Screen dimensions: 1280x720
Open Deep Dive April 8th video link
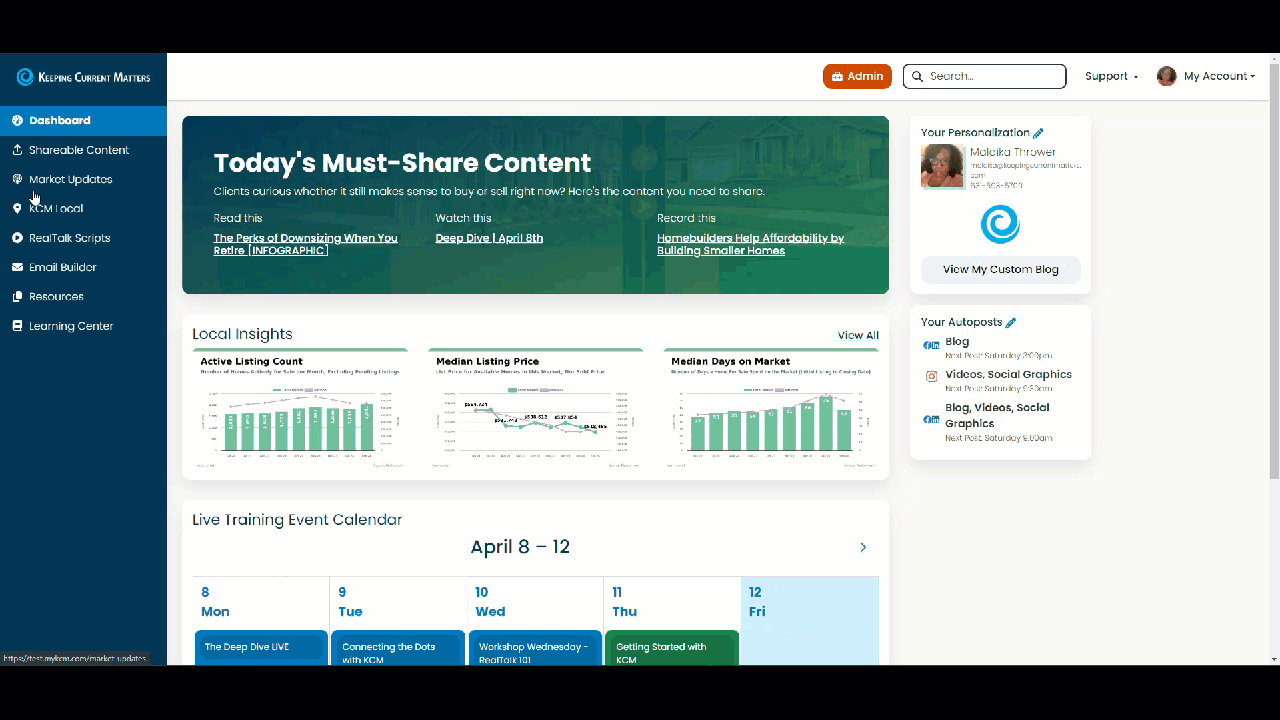click(x=489, y=238)
